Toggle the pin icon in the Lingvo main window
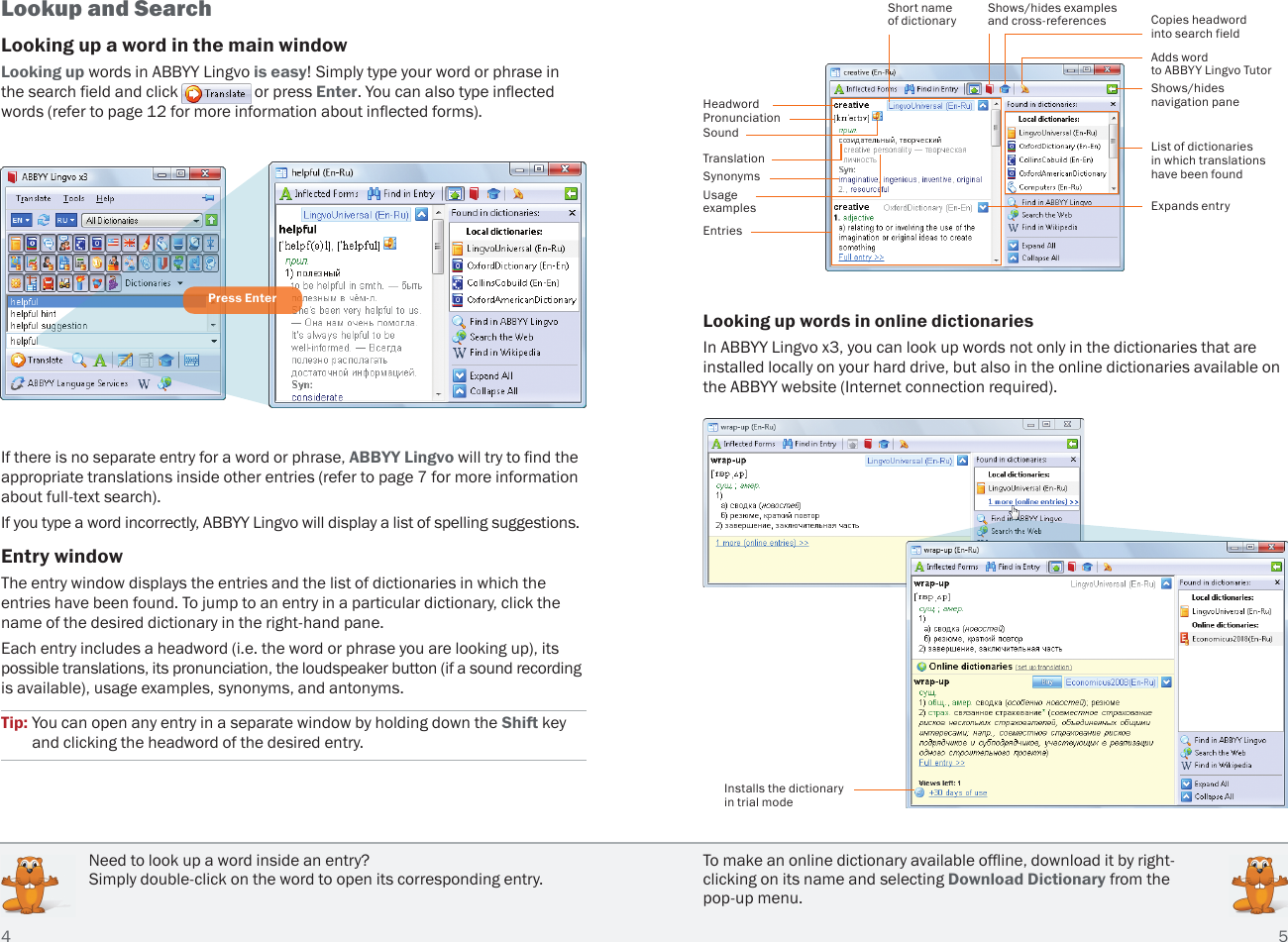This screenshot has width=1288, height=942. point(208,198)
